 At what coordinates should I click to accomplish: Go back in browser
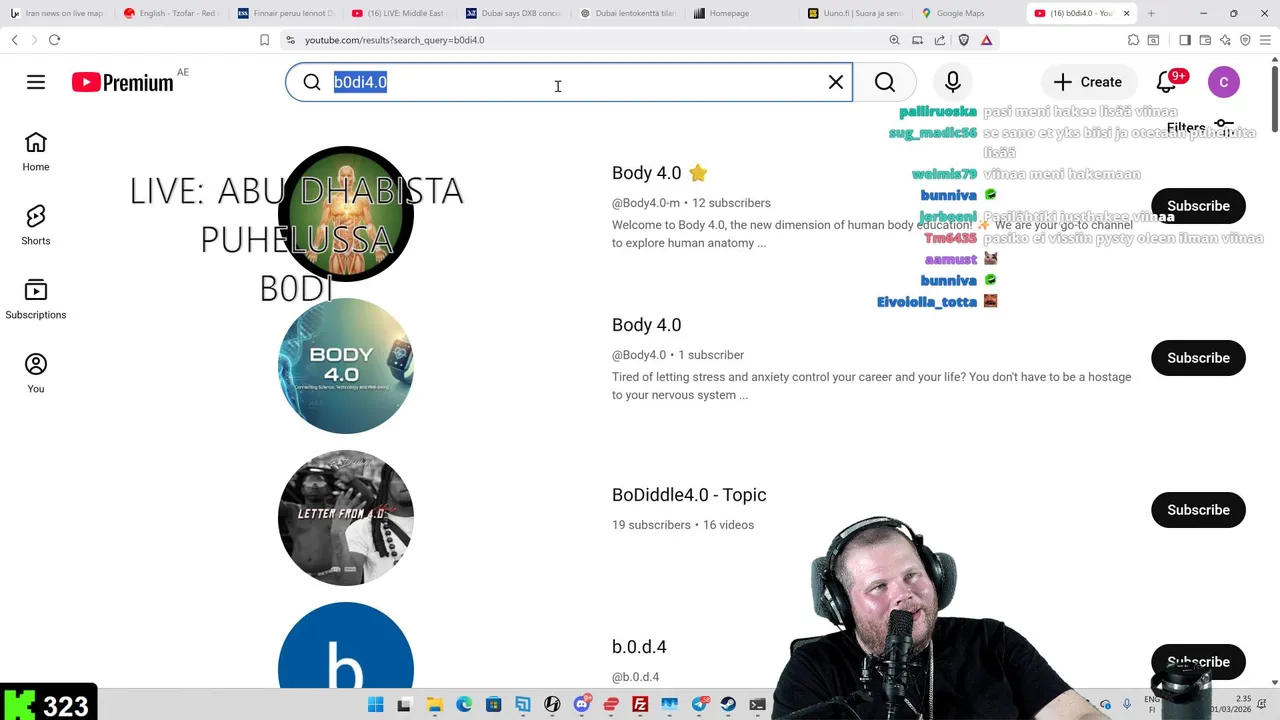click(x=14, y=40)
